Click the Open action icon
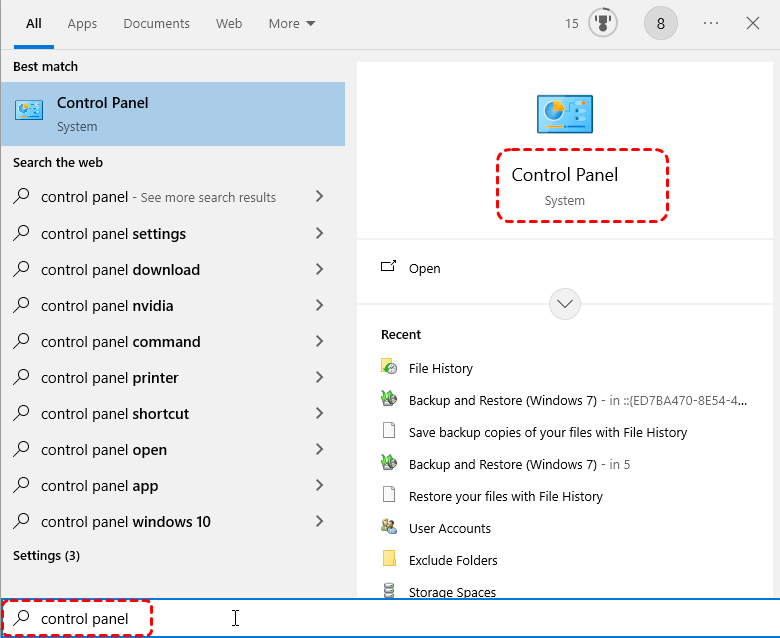The height and width of the screenshot is (638, 780). (389, 267)
